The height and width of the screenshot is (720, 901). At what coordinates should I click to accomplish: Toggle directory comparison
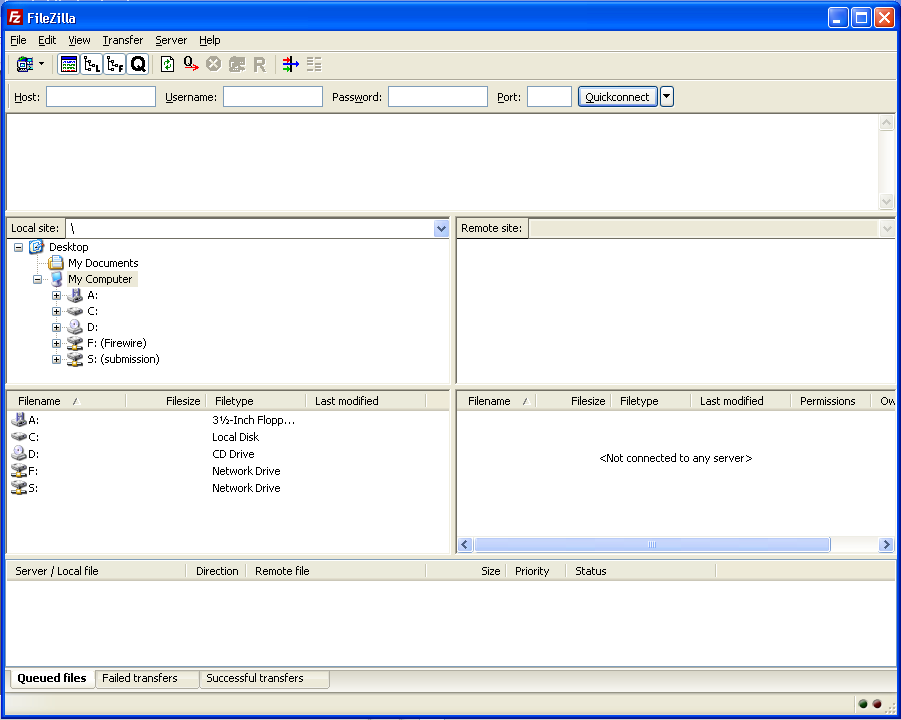314,64
